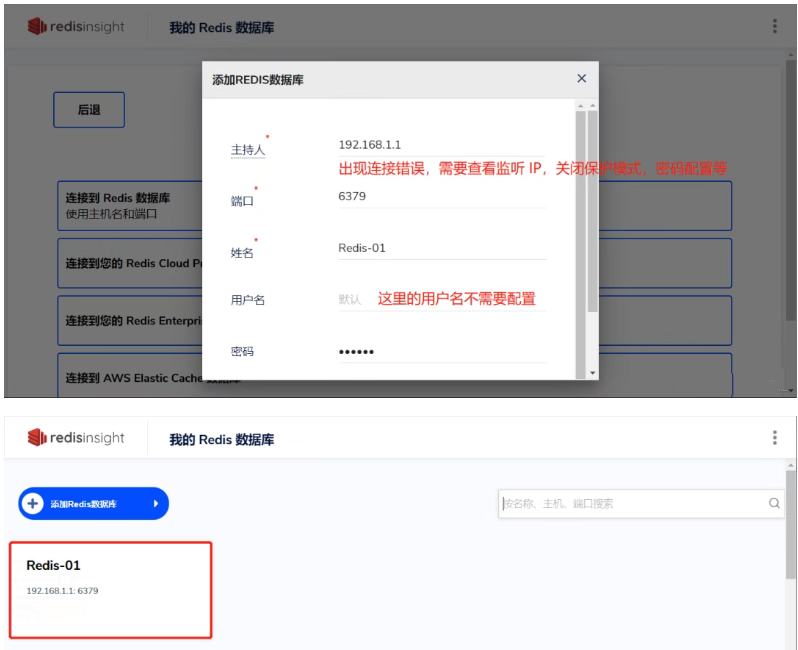798x650 pixels.
Task: Click the redisinsight logo in bottom window
Action: click(x=76, y=437)
